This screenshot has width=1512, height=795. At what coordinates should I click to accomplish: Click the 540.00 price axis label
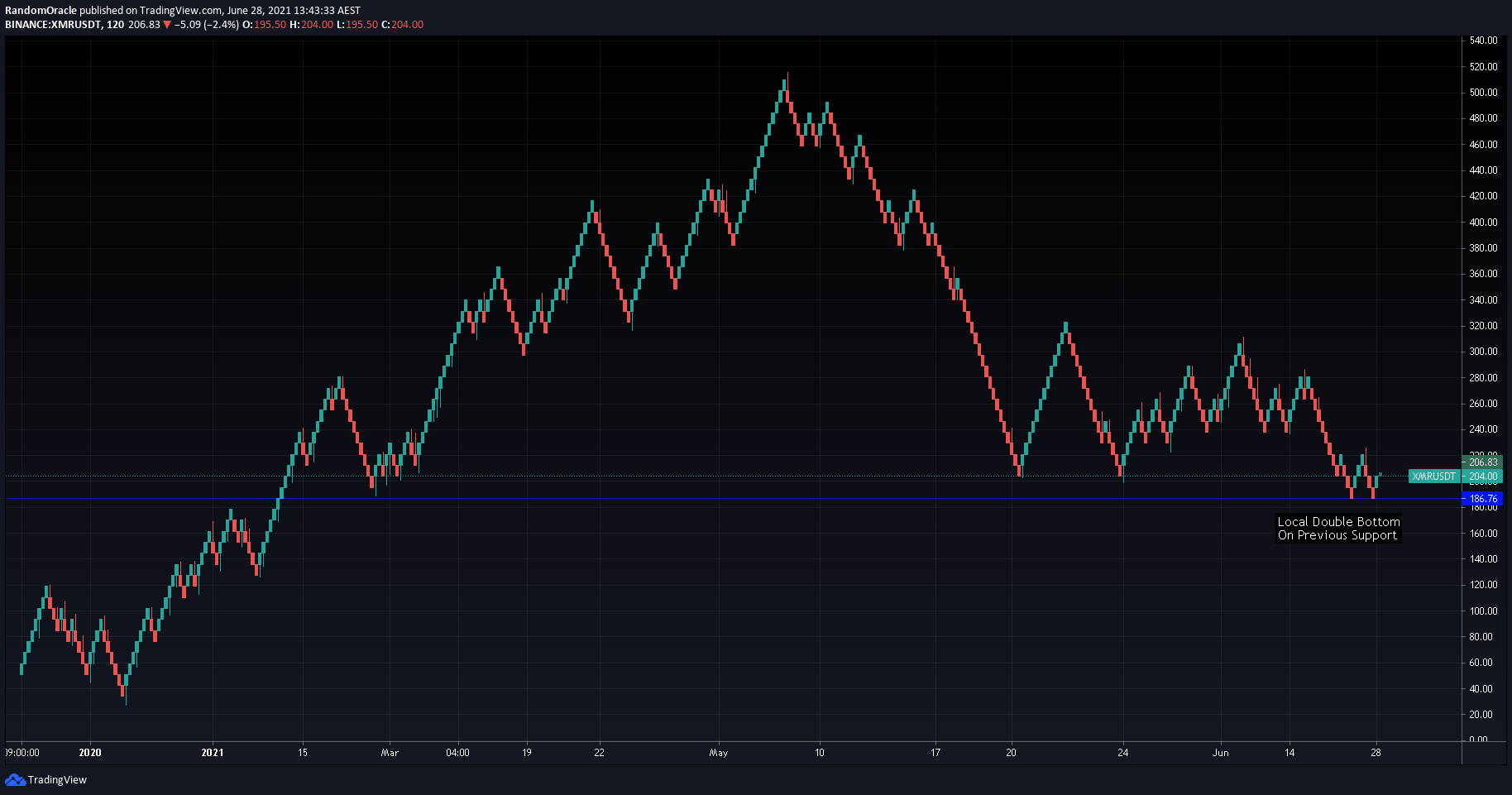point(1483,41)
